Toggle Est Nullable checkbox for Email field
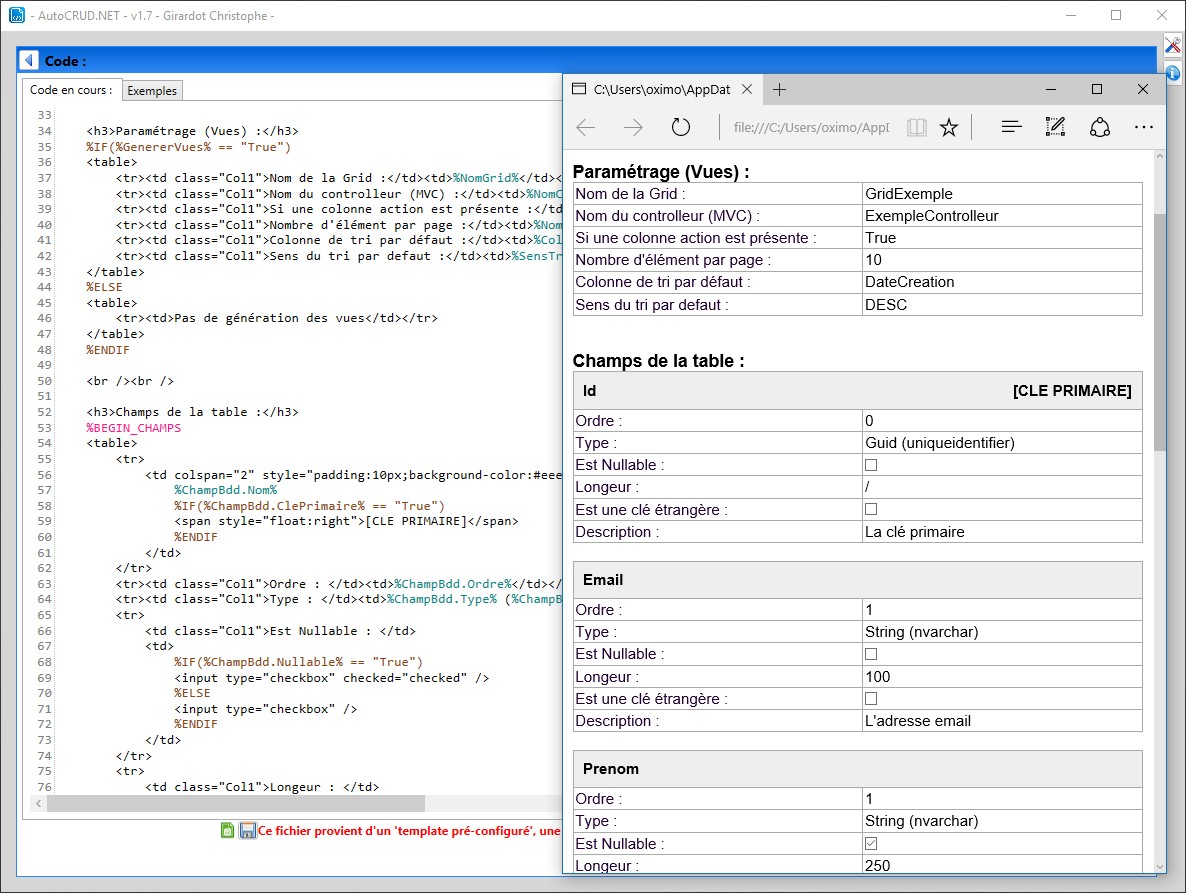Viewport: 1186px width, 893px height. [x=871, y=654]
